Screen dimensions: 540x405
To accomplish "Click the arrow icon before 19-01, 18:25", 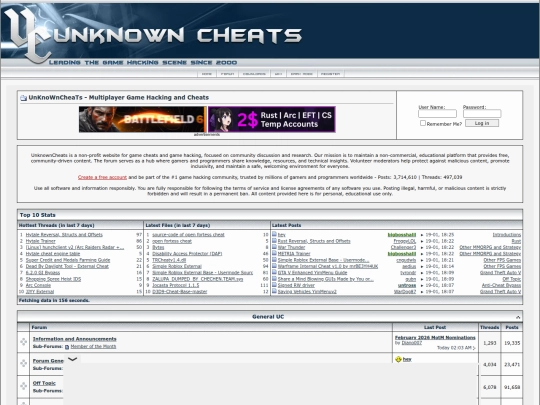I will [x=422, y=235].
